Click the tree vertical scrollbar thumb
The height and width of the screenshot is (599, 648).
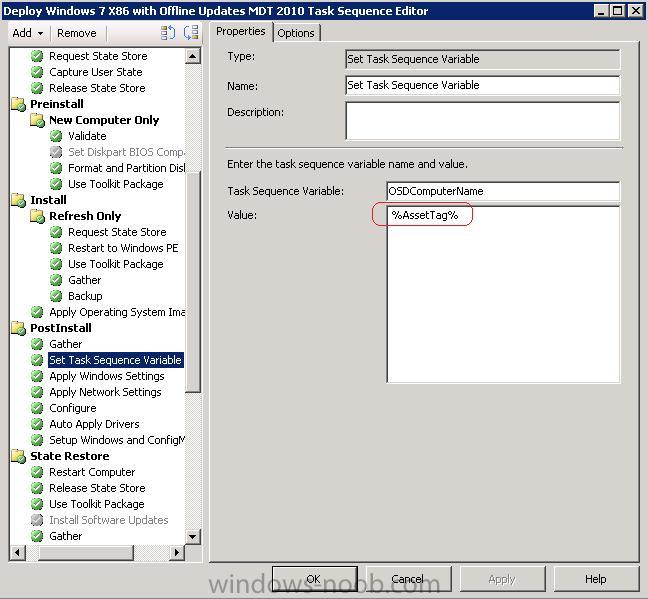(193, 281)
